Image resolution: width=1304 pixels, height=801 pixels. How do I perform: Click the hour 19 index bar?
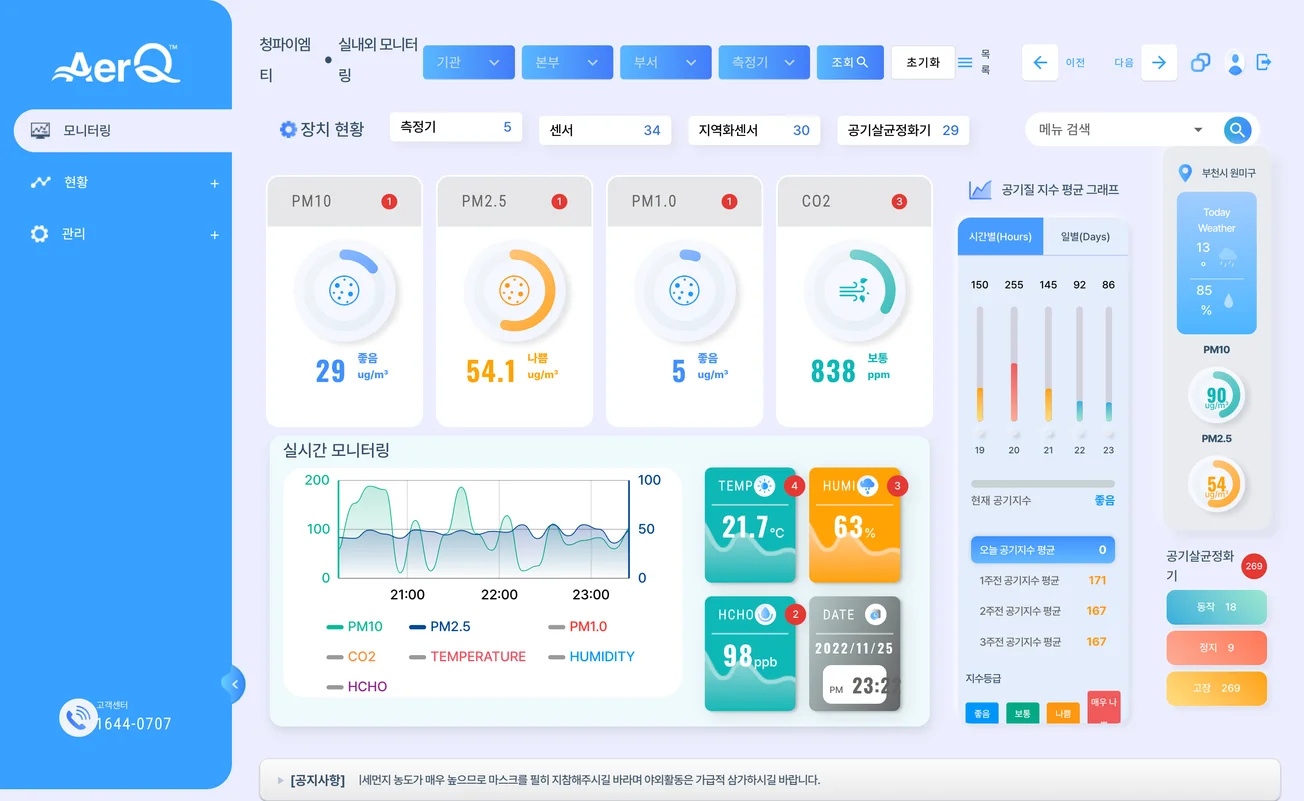click(980, 364)
